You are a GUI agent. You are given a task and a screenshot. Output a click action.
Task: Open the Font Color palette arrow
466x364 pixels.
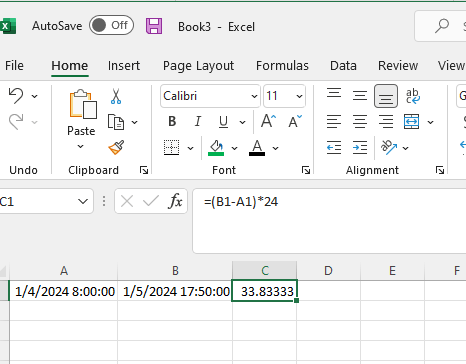pyautogui.click(x=275, y=148)
